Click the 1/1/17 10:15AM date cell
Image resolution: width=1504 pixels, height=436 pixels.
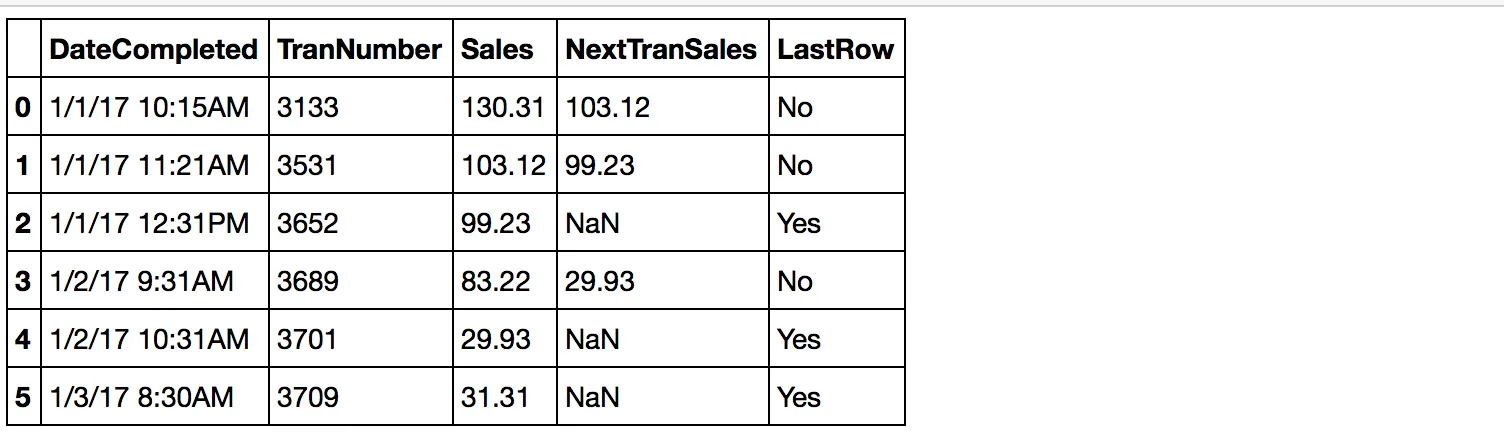149,107
